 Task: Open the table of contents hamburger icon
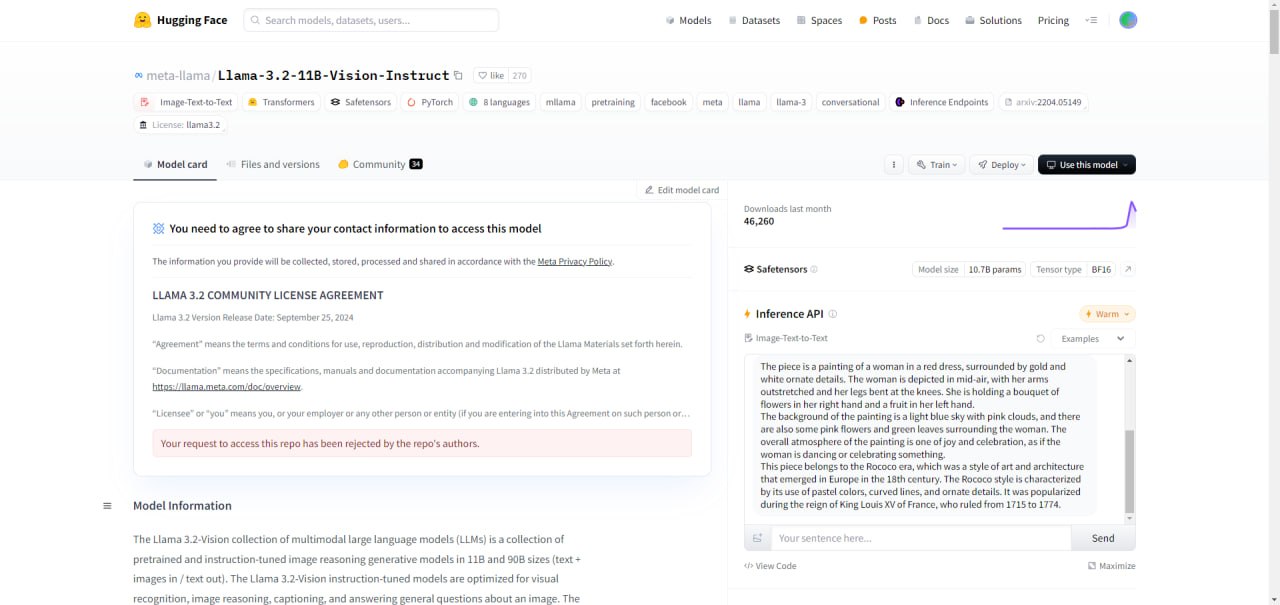click(x=107, y=506)
